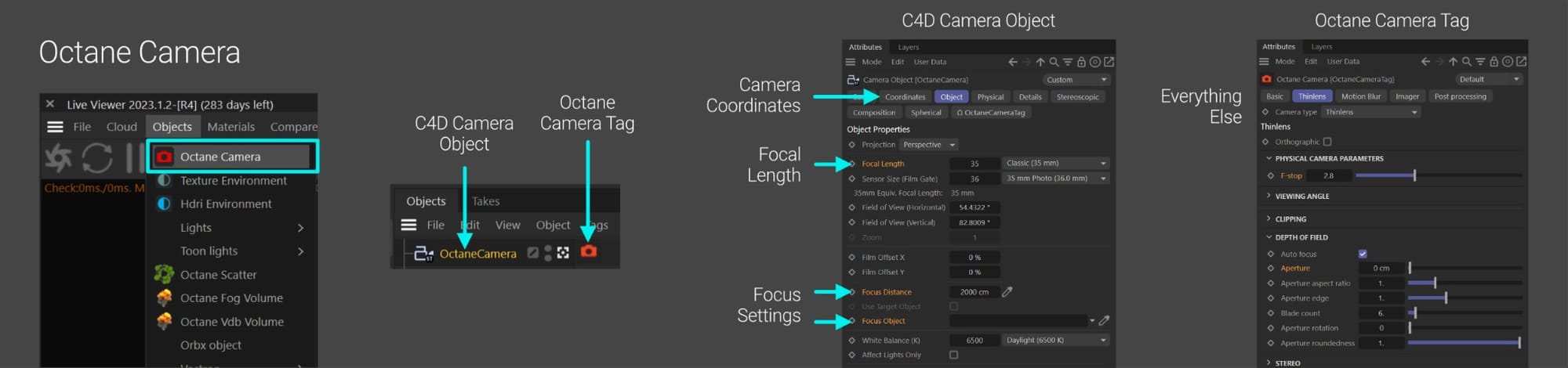Viewport: 1568px width, 368px height.
Task: Open the Live Viewer hamburger menu
Action: (55, 127)
